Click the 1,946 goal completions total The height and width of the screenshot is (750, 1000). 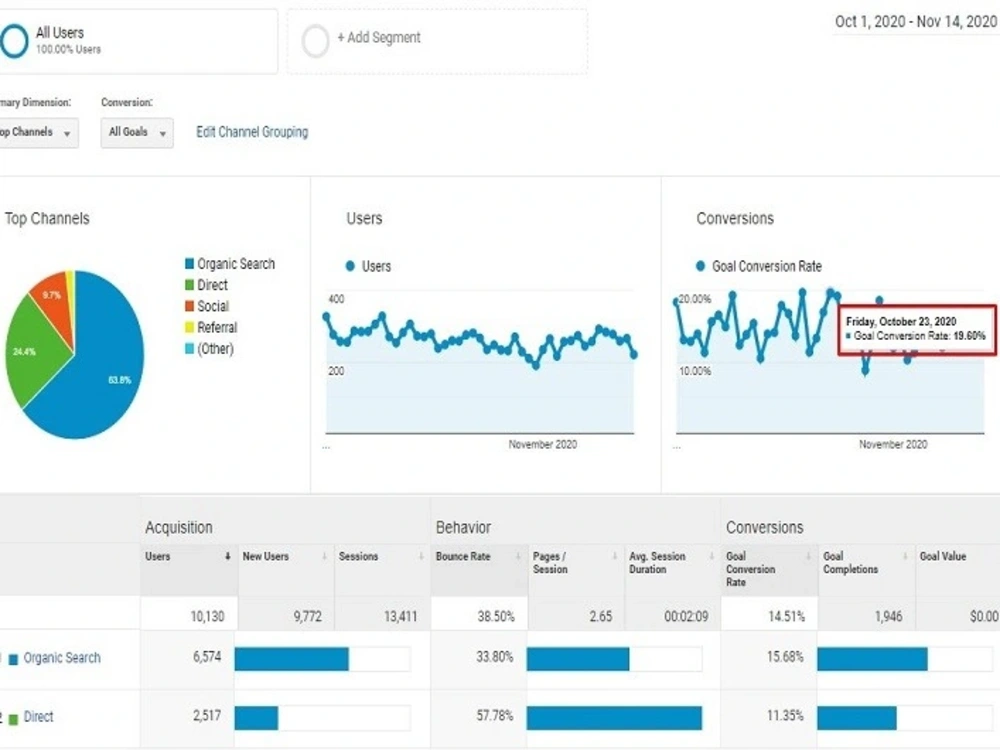tap(888, 616)
